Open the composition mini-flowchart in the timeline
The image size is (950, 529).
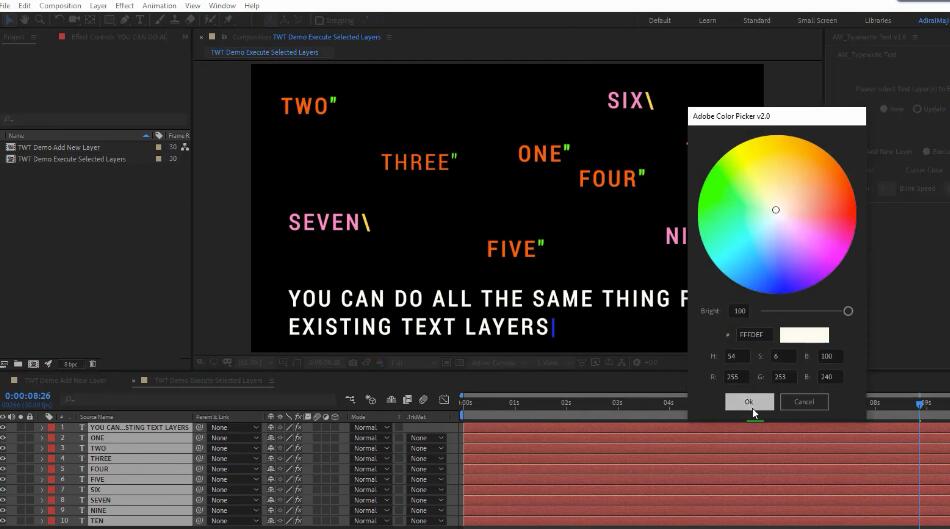[x=350, y=399]
